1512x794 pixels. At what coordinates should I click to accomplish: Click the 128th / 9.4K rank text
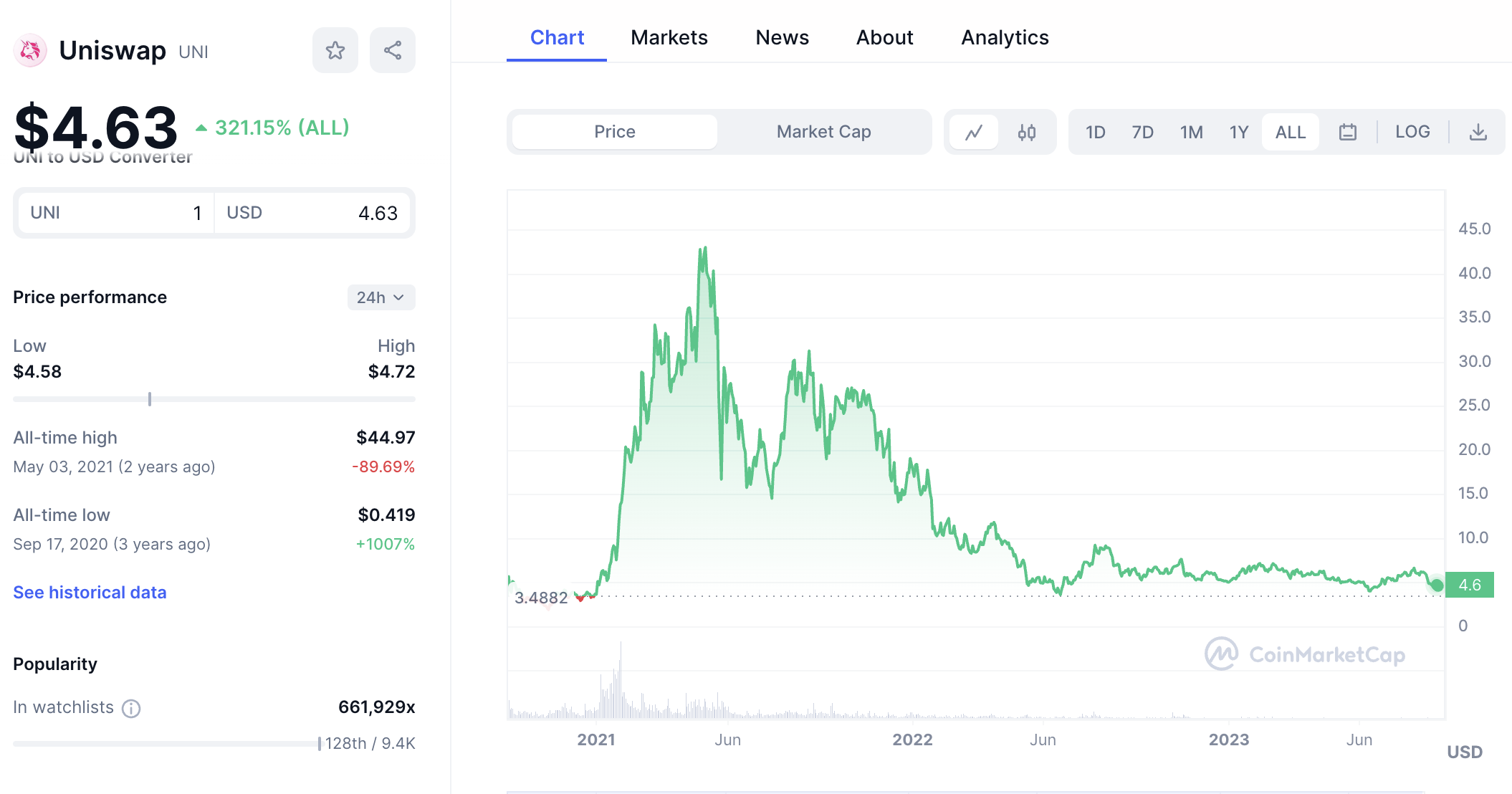point(370,744)
